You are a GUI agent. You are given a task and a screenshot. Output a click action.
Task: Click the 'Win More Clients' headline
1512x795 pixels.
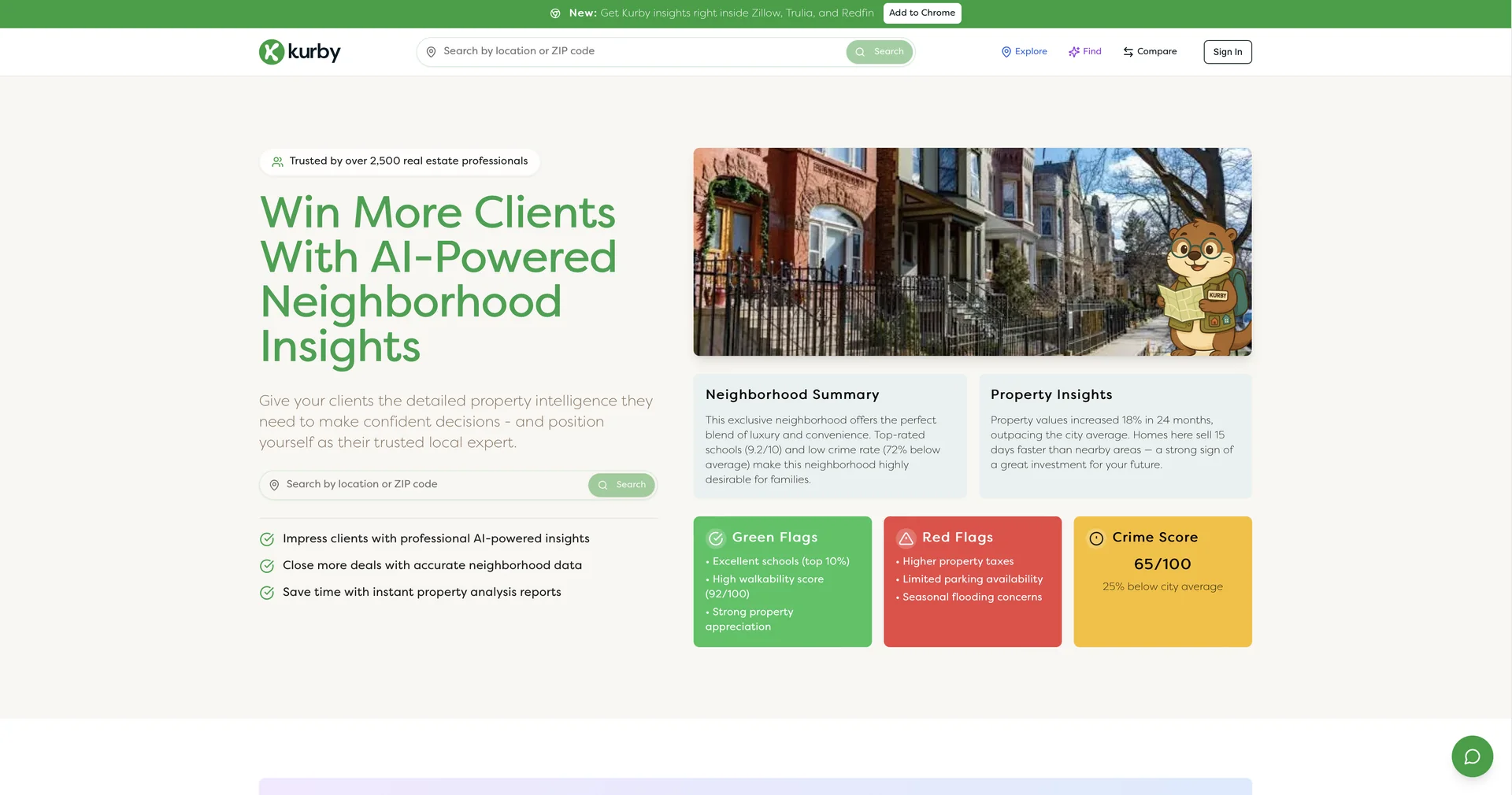coord(438,279)
